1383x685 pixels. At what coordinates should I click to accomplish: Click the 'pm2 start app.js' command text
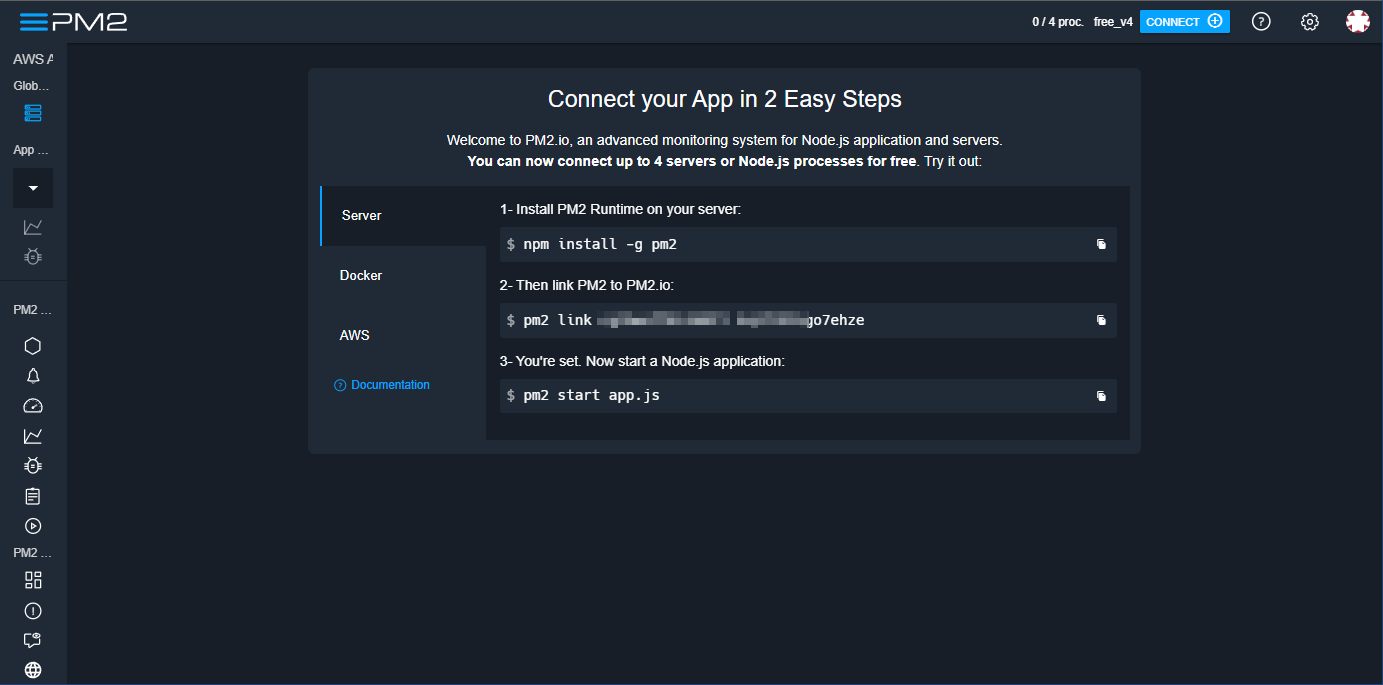tap(591, 395)
